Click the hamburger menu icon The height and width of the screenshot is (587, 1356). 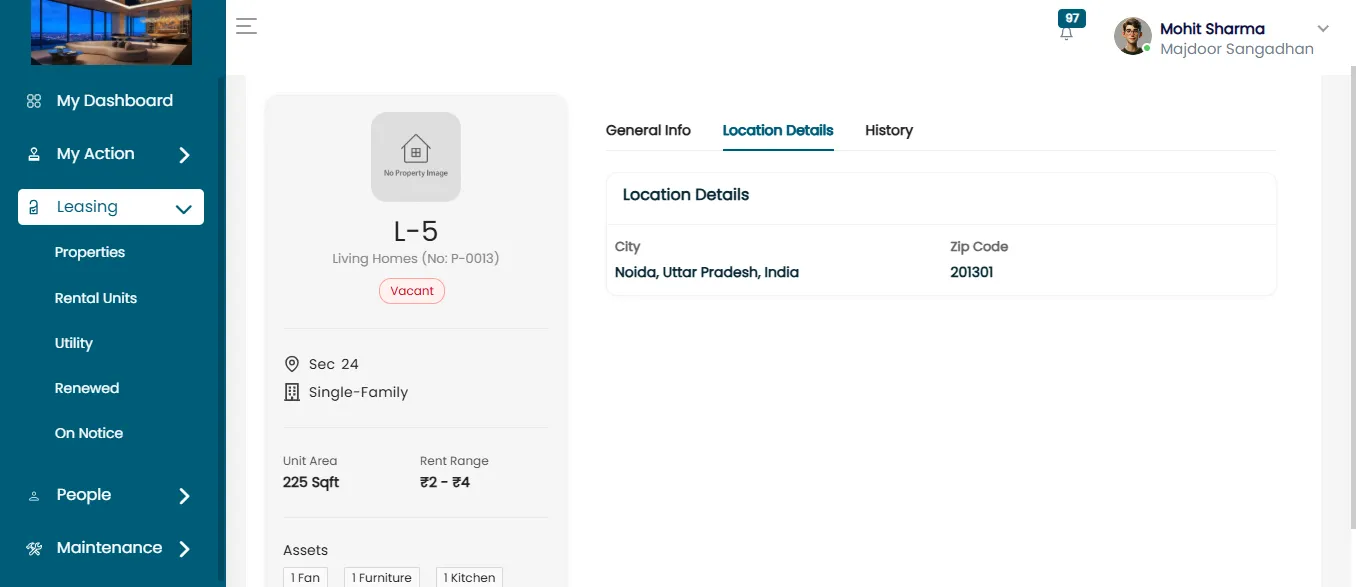(247, 27)
